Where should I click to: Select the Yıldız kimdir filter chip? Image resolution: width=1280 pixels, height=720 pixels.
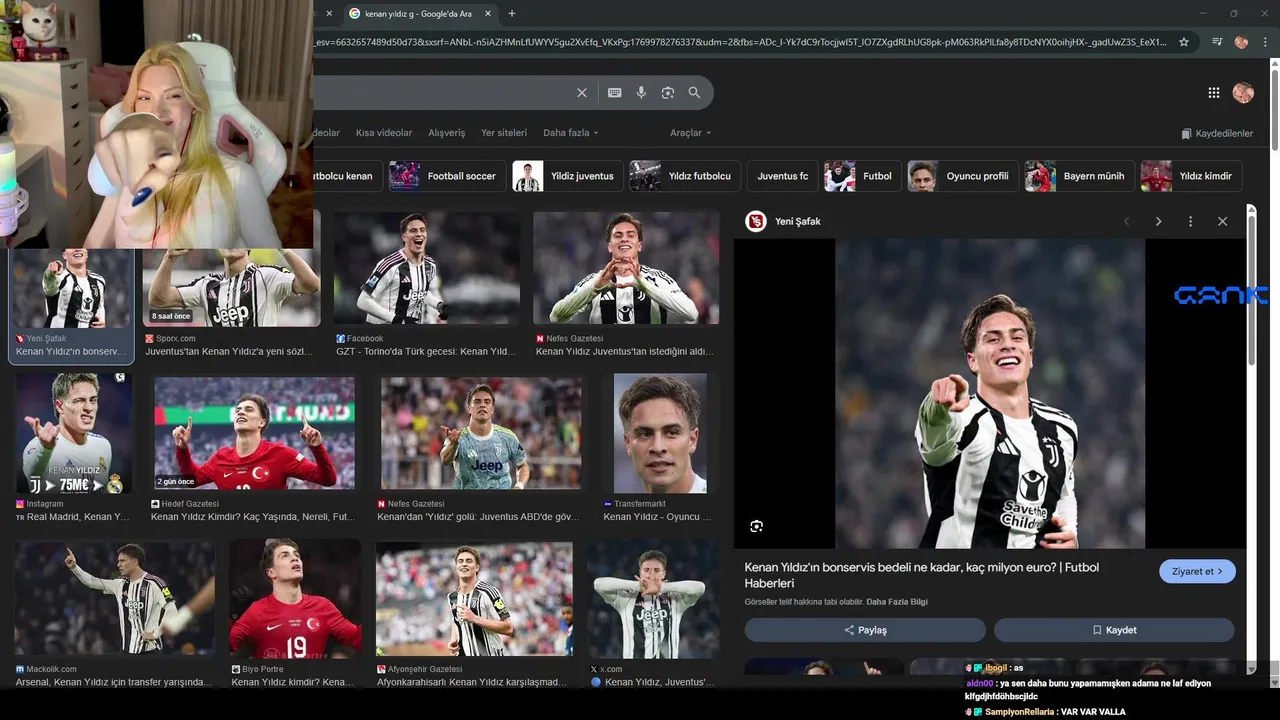click(1192, 176)
